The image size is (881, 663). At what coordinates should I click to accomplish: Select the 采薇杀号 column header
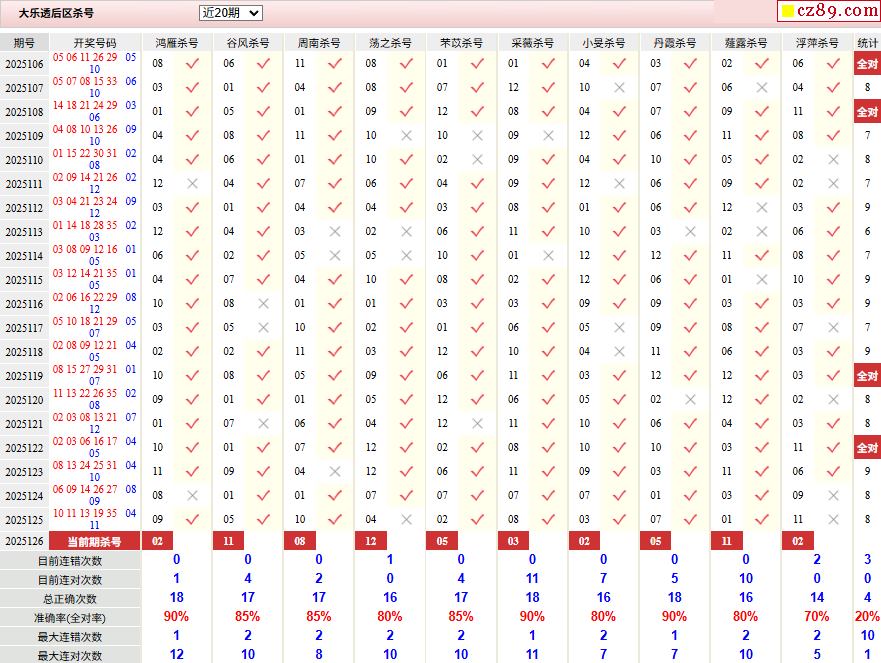pos(532,43)
